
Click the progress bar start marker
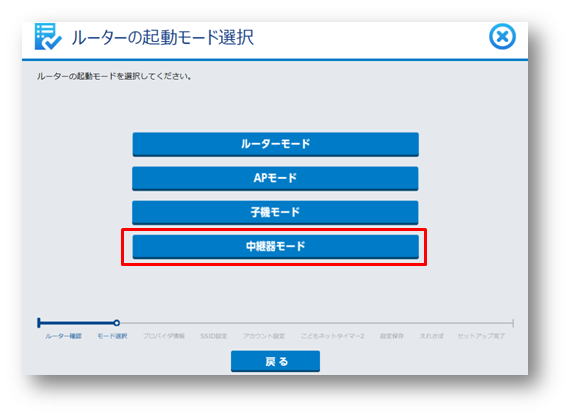(39, 322)
